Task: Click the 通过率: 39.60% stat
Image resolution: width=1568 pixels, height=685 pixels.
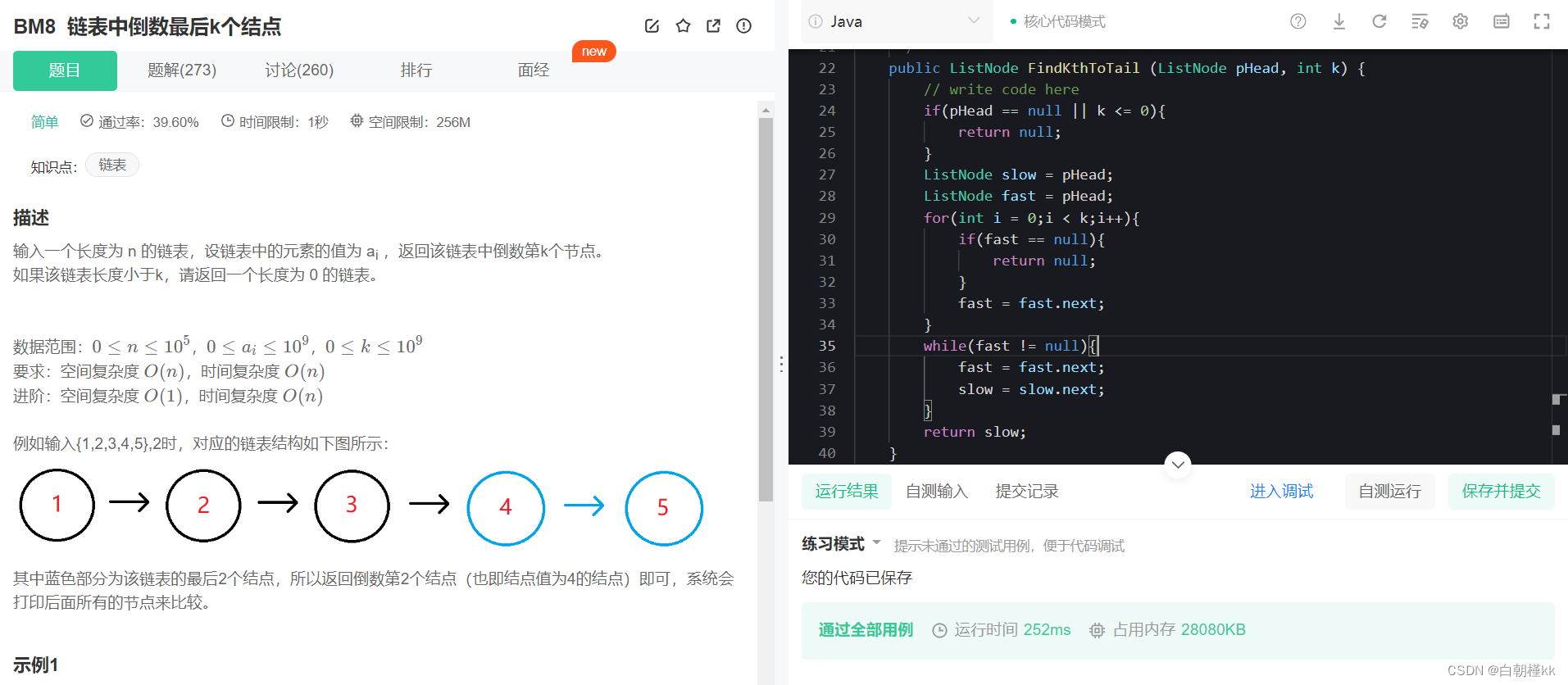Action: [139, 122]
